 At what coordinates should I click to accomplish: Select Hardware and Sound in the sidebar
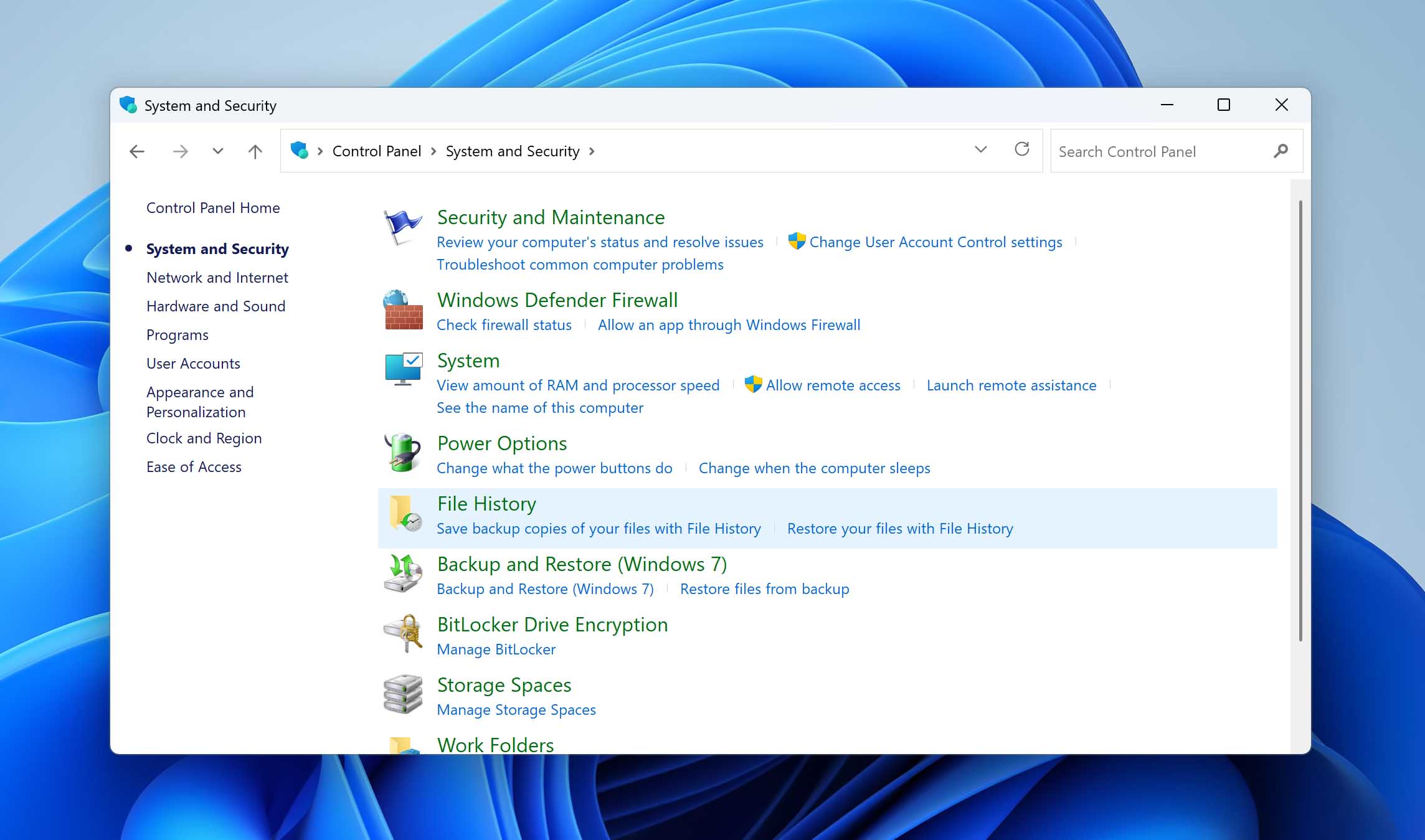(215, 306)
